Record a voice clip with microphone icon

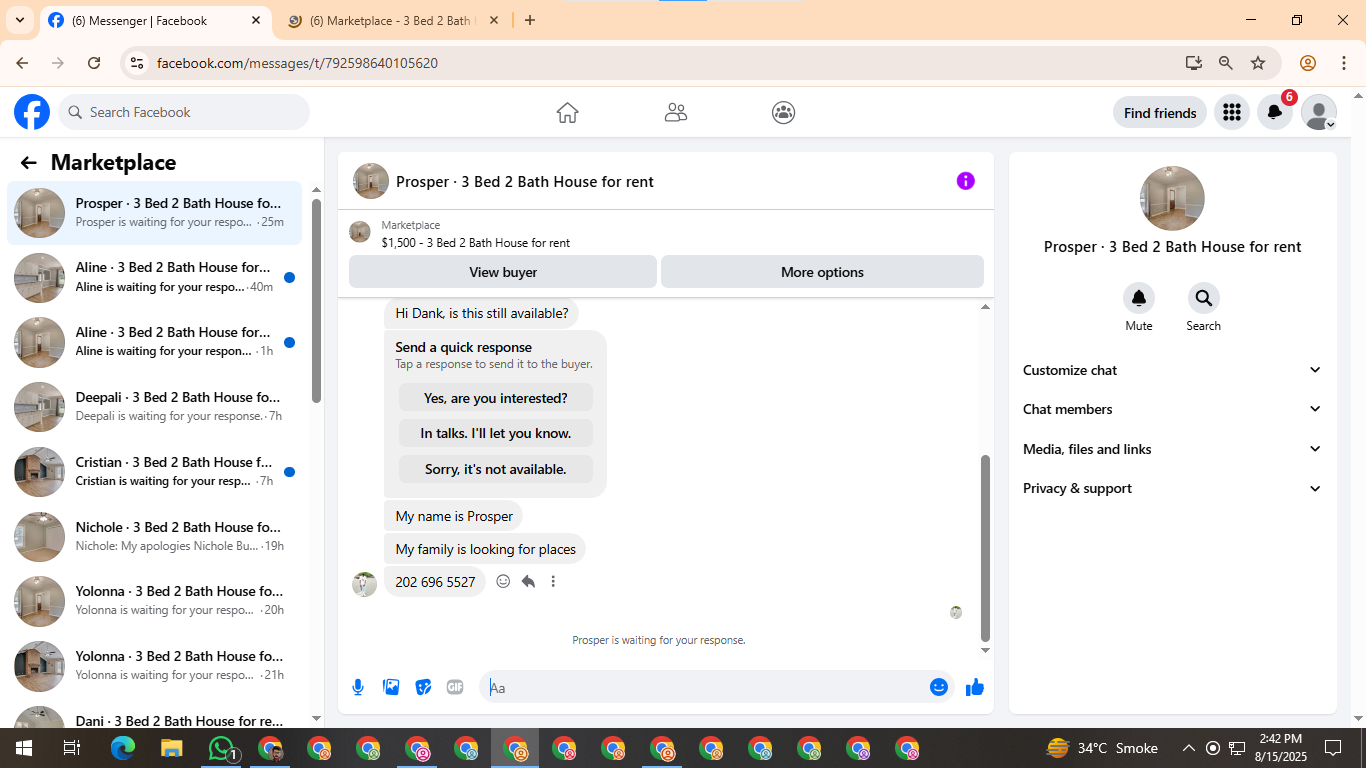click(358, 687)
